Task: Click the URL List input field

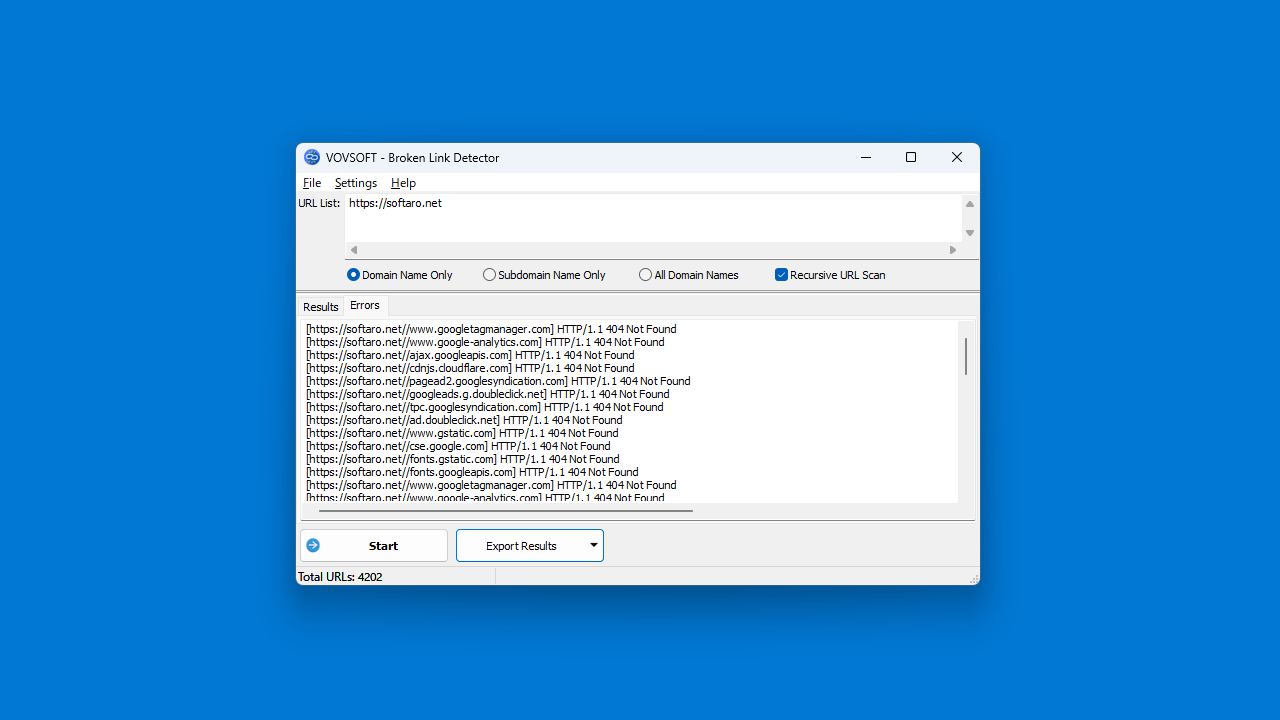Action: [x=652, y=217]
